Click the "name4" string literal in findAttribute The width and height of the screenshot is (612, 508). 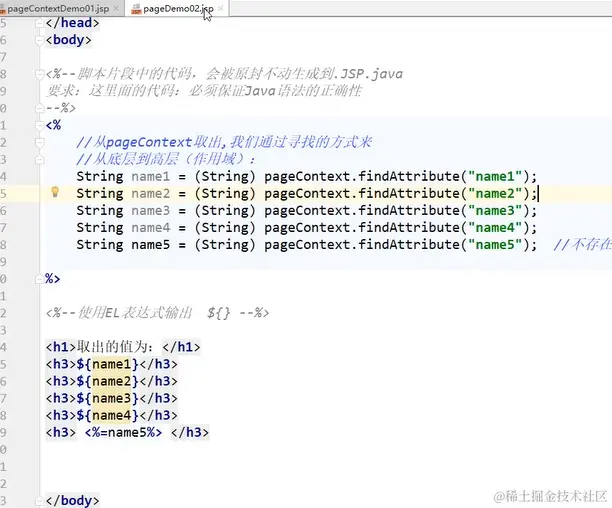(x=495, y=228)
